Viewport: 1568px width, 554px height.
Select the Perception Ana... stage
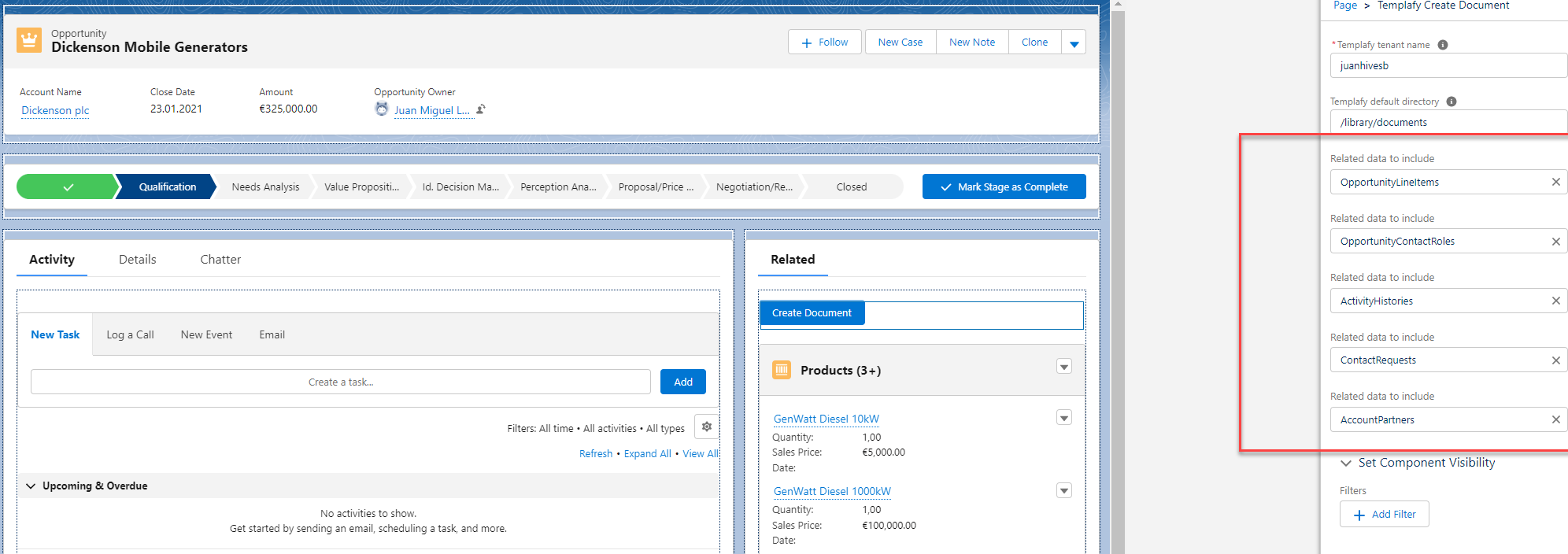click(558, 187)
